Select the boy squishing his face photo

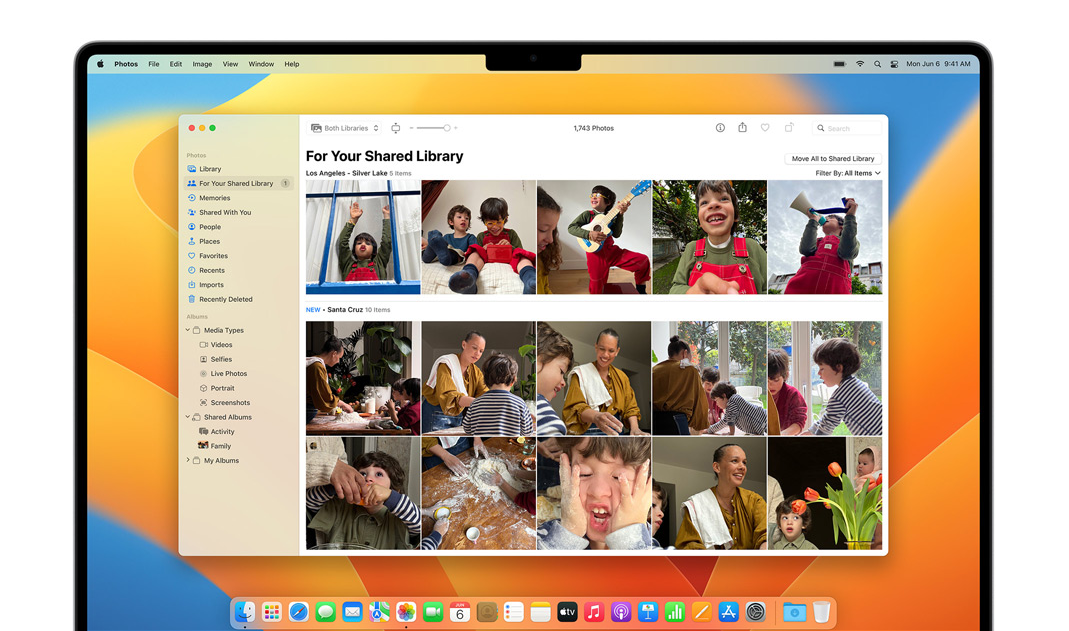point(594,493)
